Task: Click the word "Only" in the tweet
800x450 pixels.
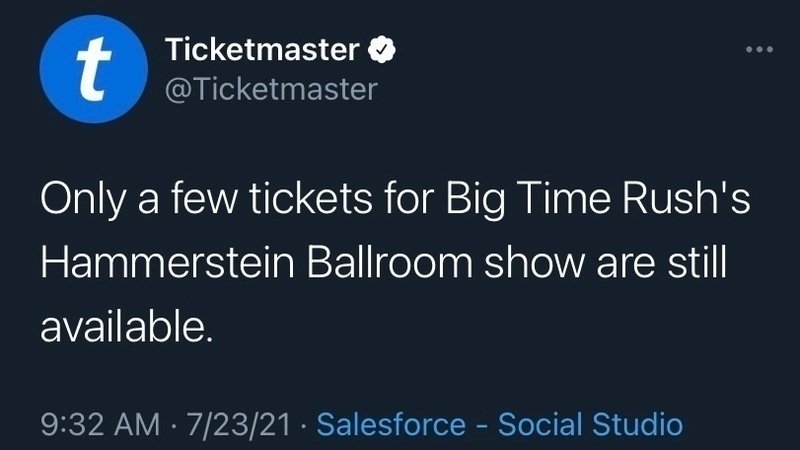Action: coord(81,202)
